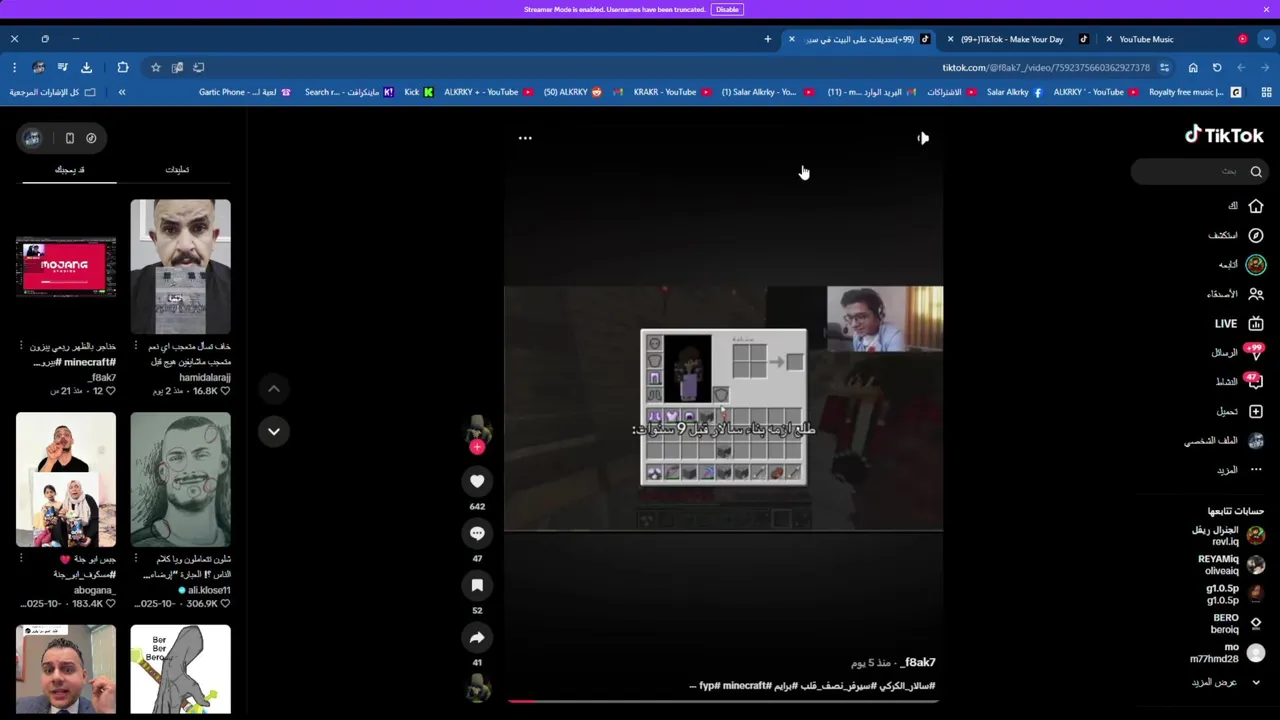The image size is (1280, 720).
Task: Expand followed accounts with عرض المزيد
Action: 1226,682
